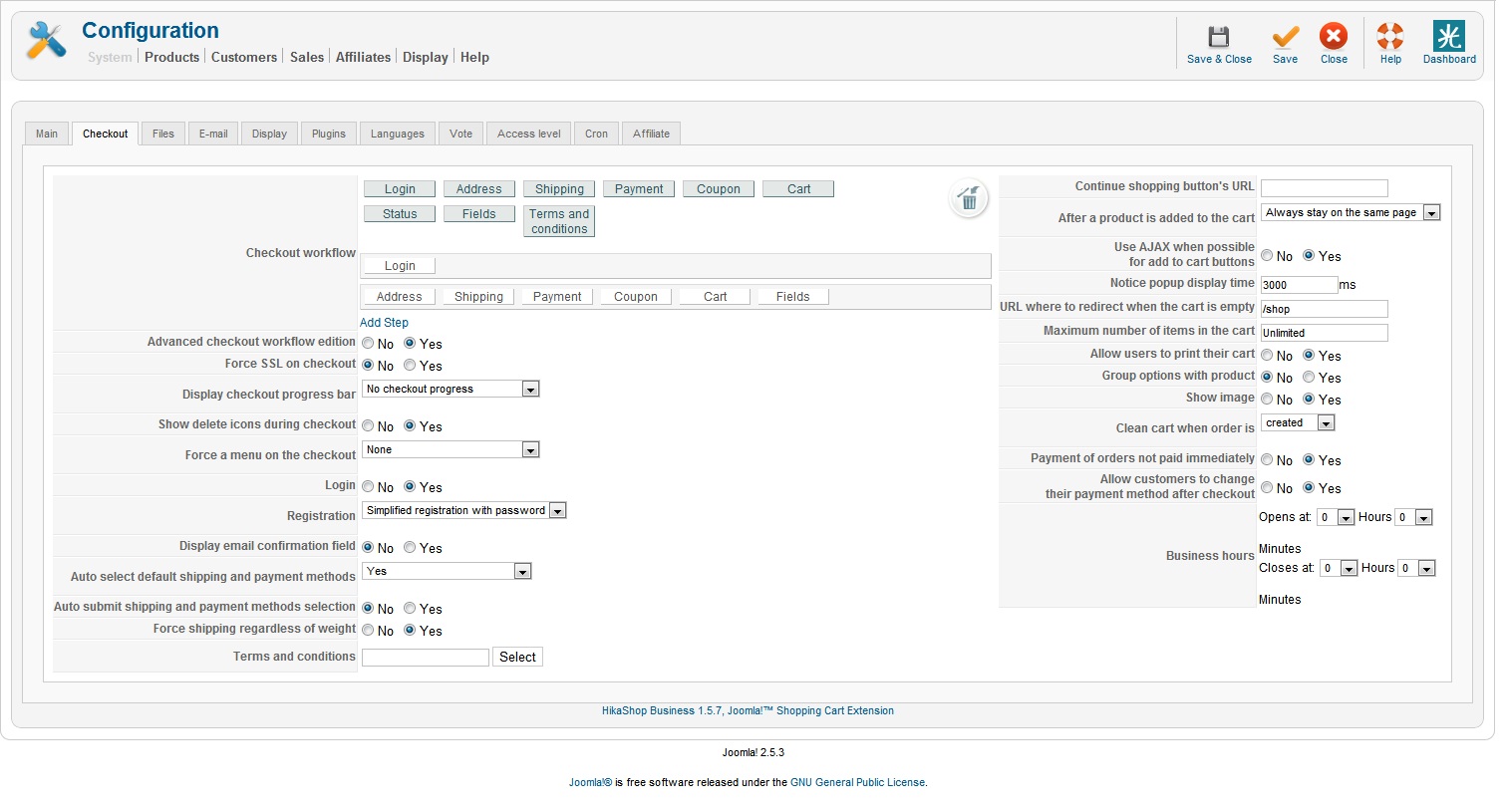The width and height of the screenshot is (1506, 812).
Task: Open the Sales menu
Action: 307,58
